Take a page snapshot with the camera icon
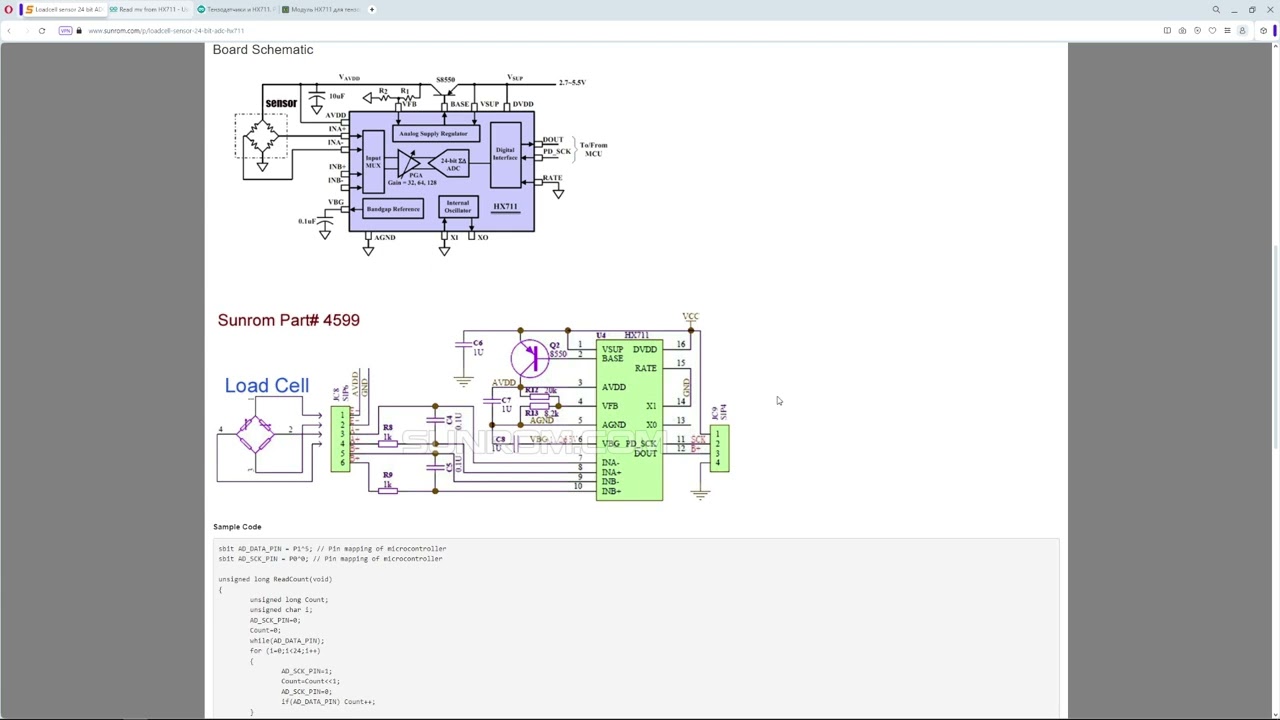Screen dimensions: 1280x720 tap(1182, 31)
